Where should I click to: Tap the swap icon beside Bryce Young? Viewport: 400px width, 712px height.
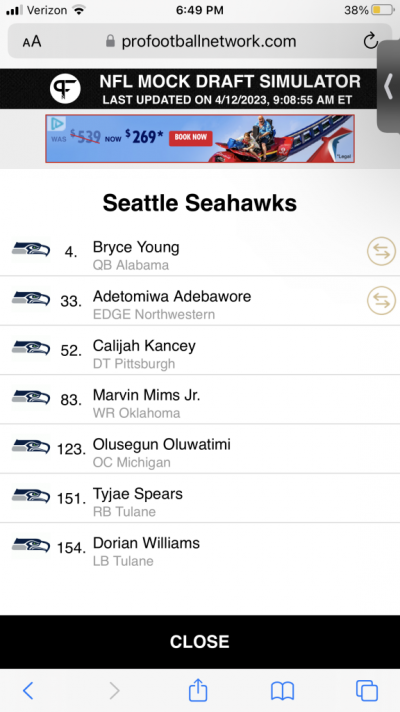coord(381,251)
